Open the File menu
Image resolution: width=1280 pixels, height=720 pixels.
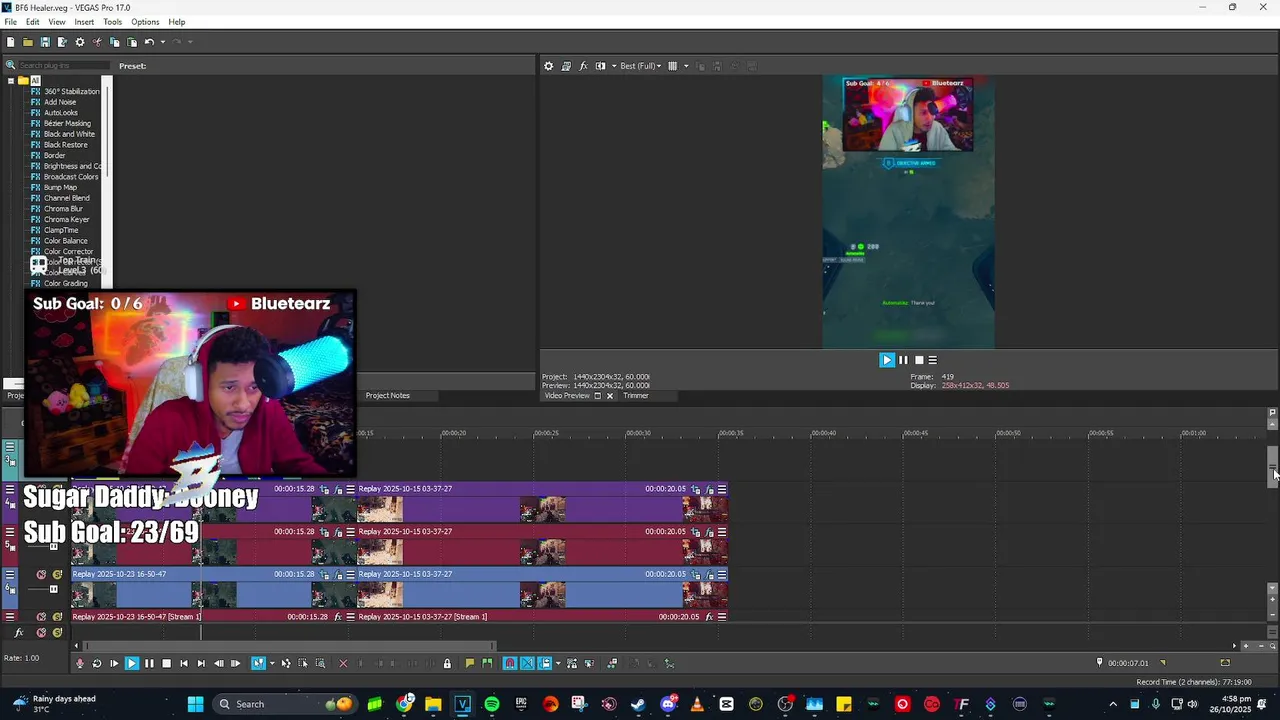point(10,22)
